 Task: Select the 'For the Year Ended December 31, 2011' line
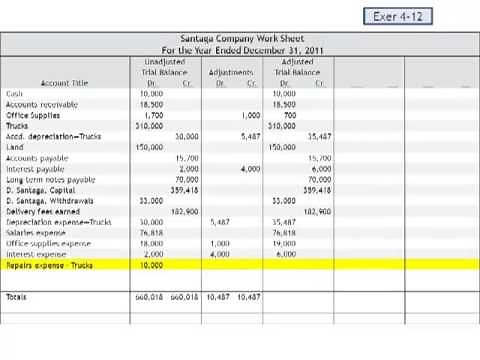(242, 51)
